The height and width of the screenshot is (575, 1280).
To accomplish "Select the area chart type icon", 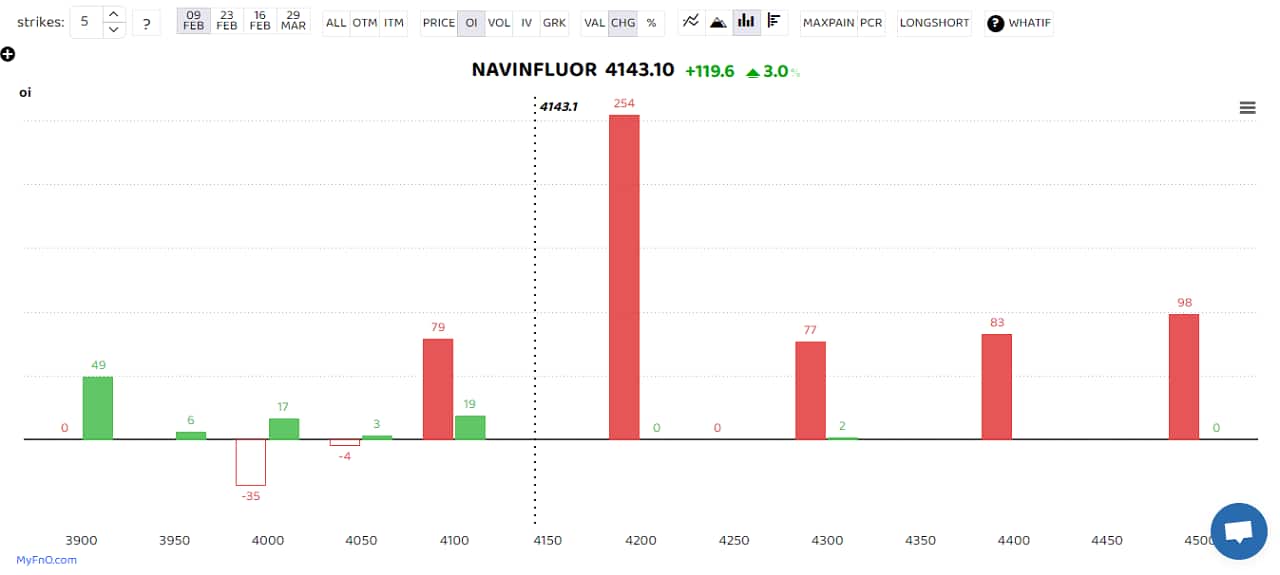I will 718,22.
